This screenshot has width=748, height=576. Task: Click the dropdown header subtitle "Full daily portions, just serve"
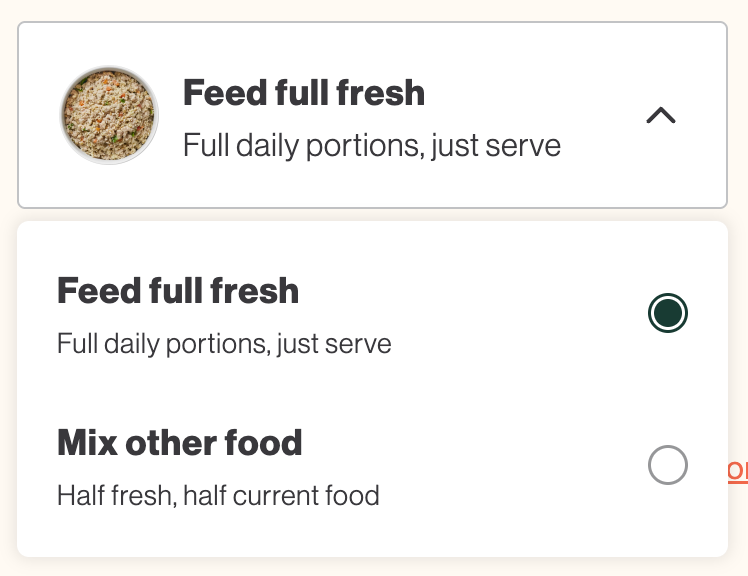[372, 146]
